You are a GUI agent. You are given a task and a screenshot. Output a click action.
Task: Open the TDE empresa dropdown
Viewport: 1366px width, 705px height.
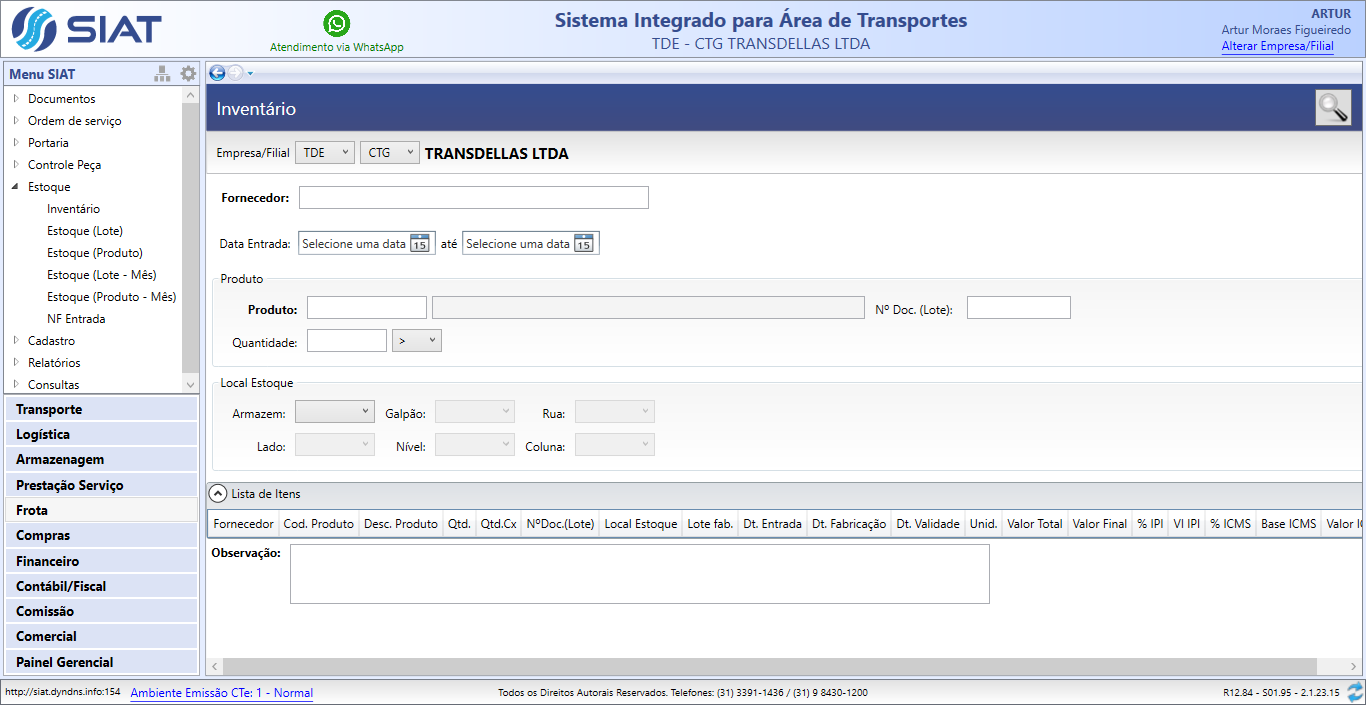[x=324, y=153]
